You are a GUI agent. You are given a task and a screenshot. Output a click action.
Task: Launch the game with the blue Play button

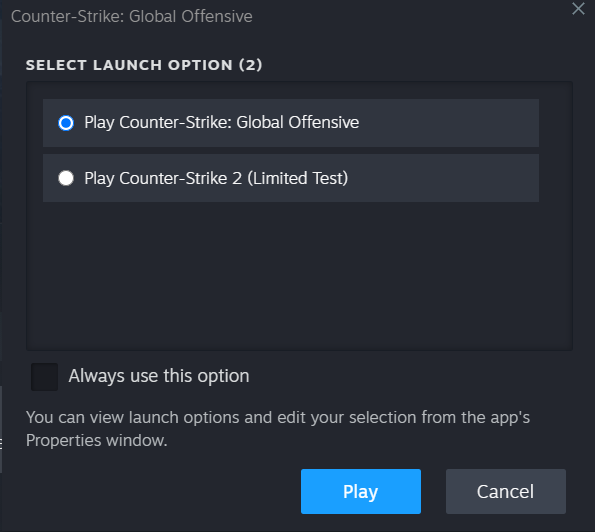[x=360, y=491]
